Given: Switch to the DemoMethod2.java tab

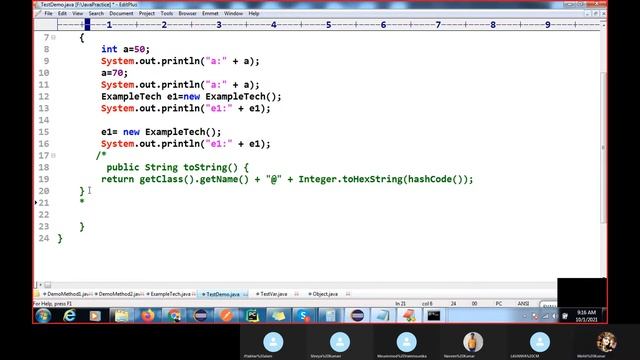Looking at the screenshot, I should pyautogui.click(x=119, y=294).
